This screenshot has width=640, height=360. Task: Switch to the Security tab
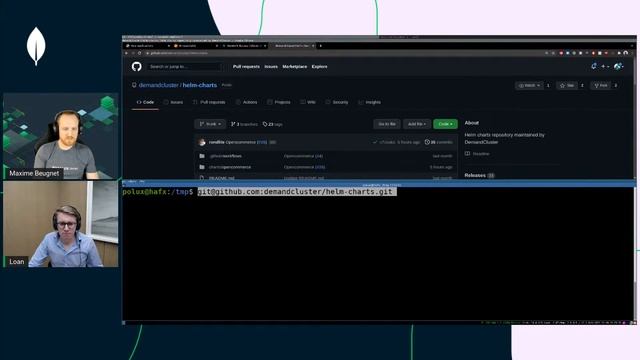[337, 102]
